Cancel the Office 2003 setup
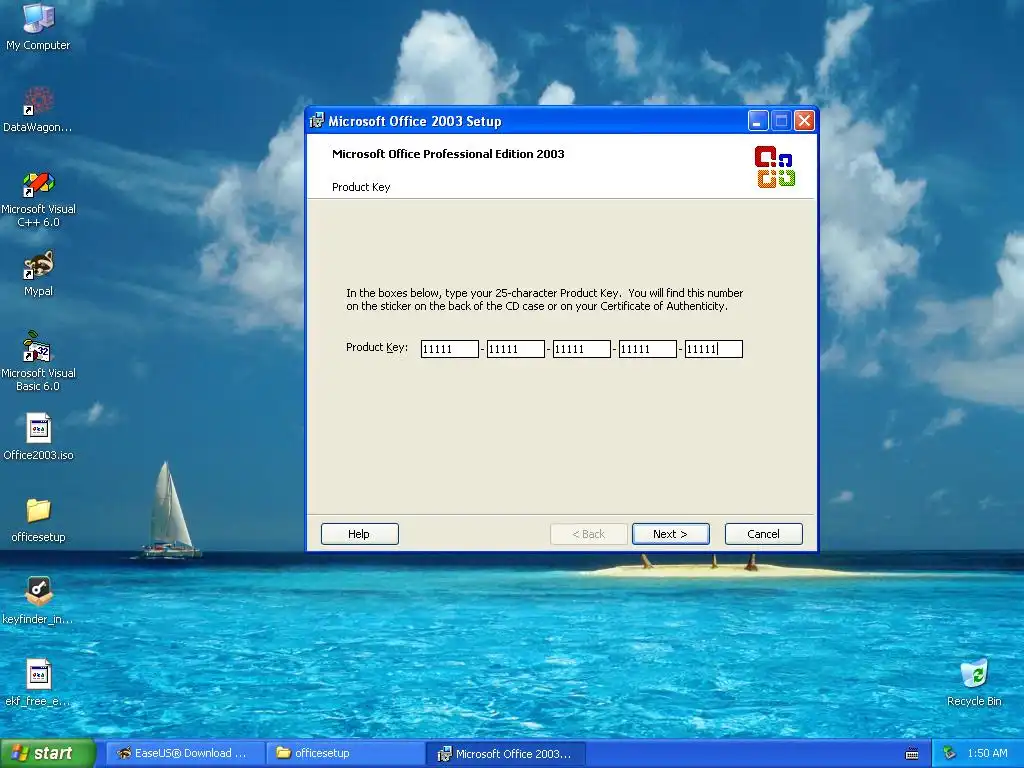1024x768 pixels. tap(763, 534)
